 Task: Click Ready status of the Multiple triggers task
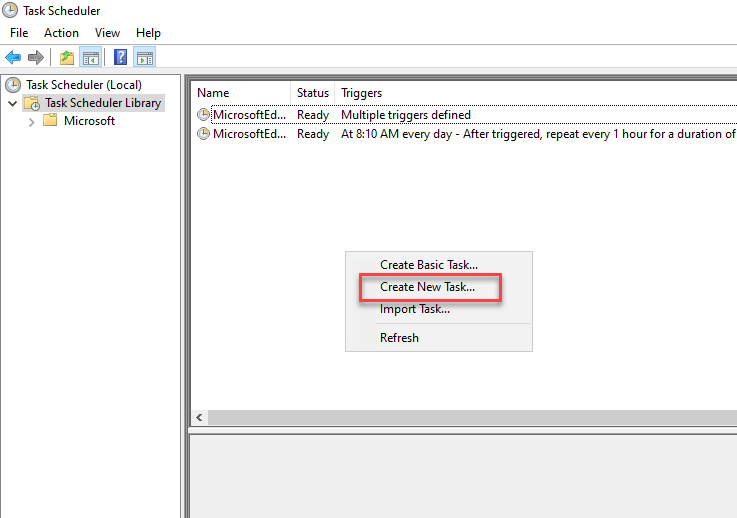(x=313, y=115)
